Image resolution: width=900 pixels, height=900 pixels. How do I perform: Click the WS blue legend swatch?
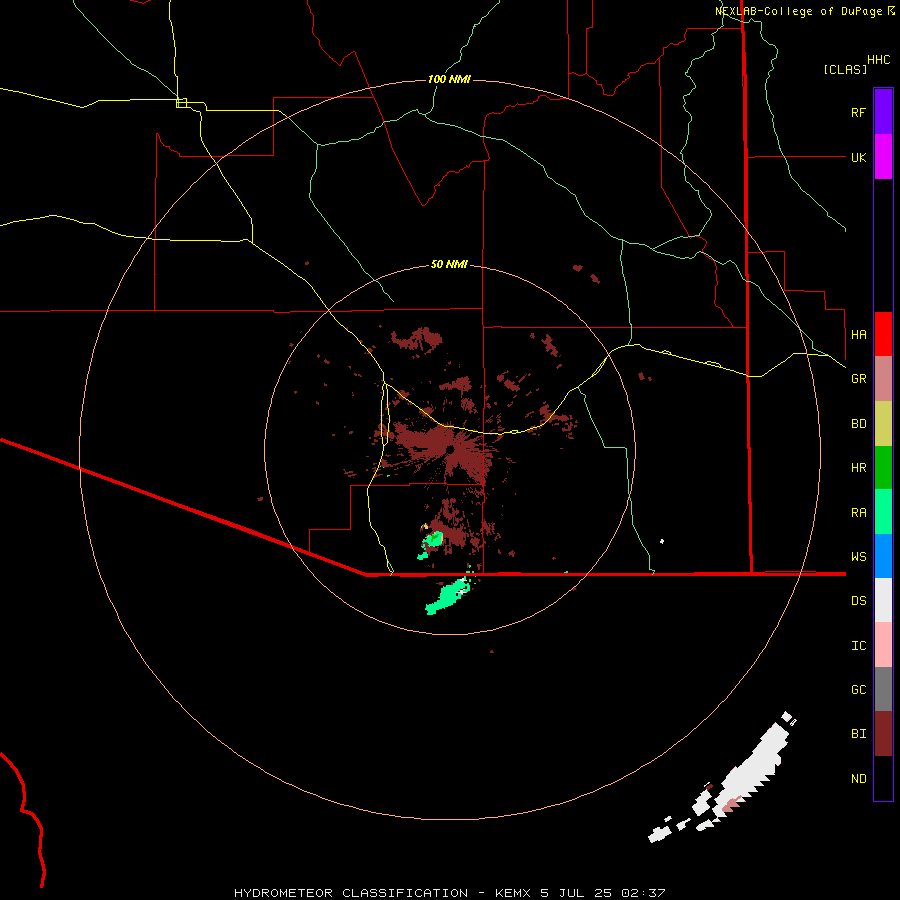pos(883,556)
